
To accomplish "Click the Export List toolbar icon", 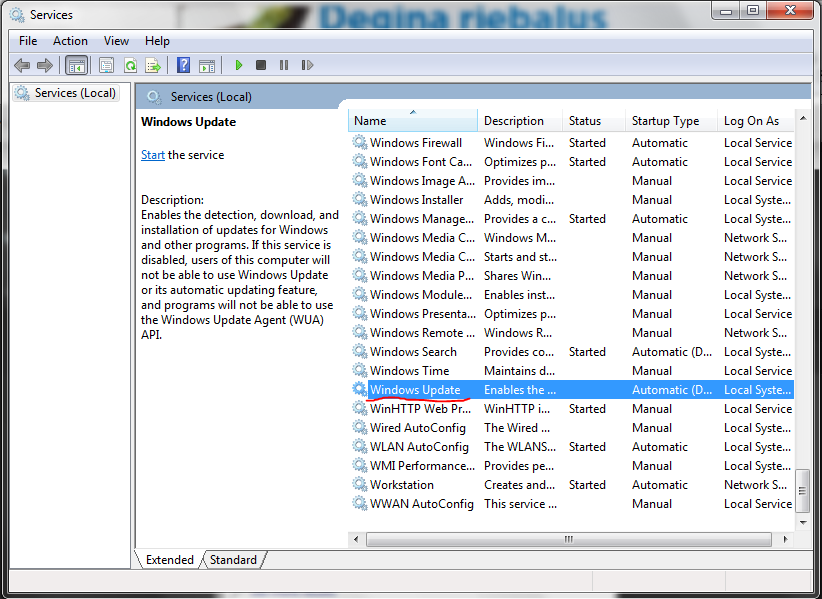I will pyautogui.click(x=153, y=66).
